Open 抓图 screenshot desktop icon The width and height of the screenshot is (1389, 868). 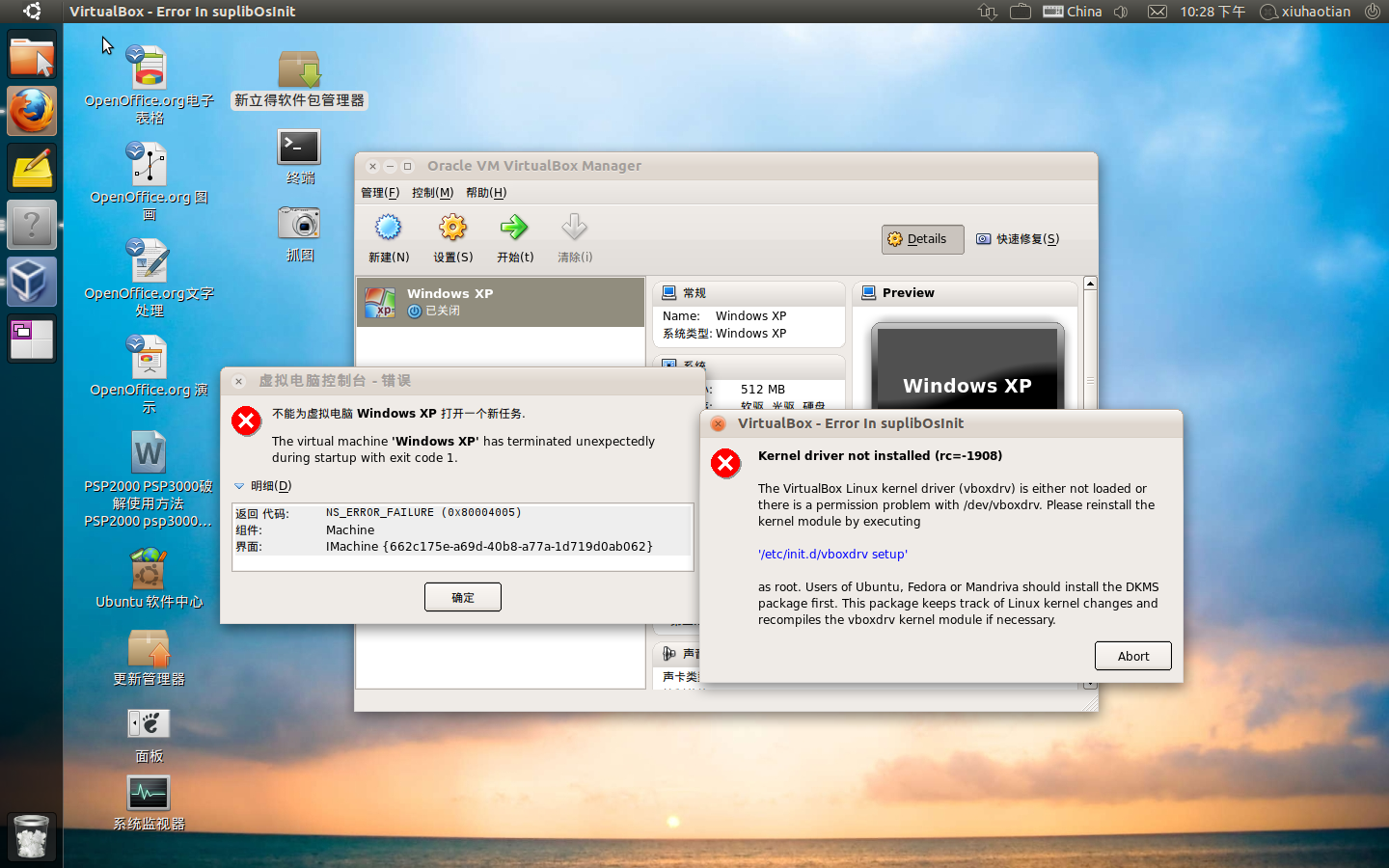[x=300, y=234]
